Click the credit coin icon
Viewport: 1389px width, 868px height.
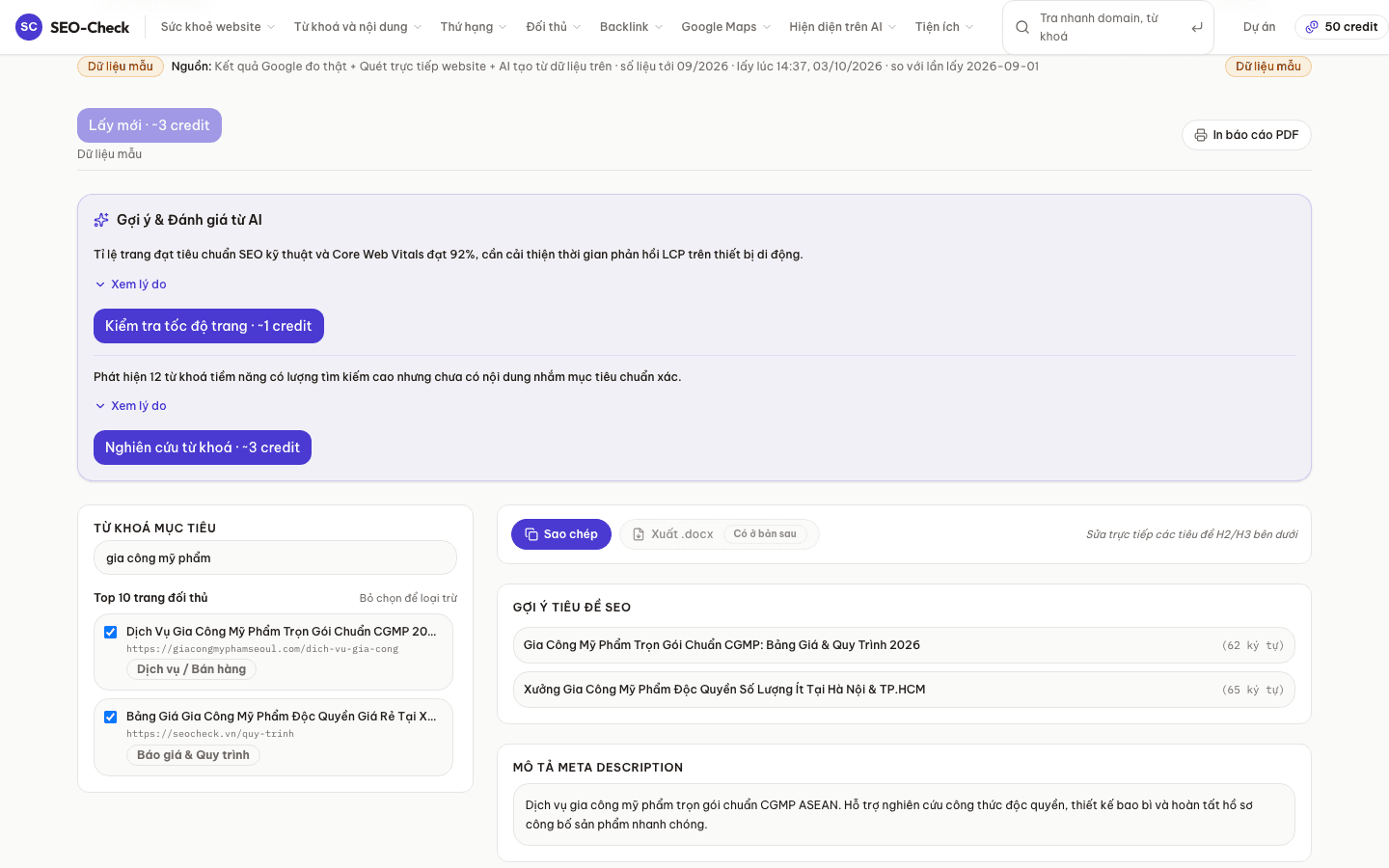tap(1312, 27)
